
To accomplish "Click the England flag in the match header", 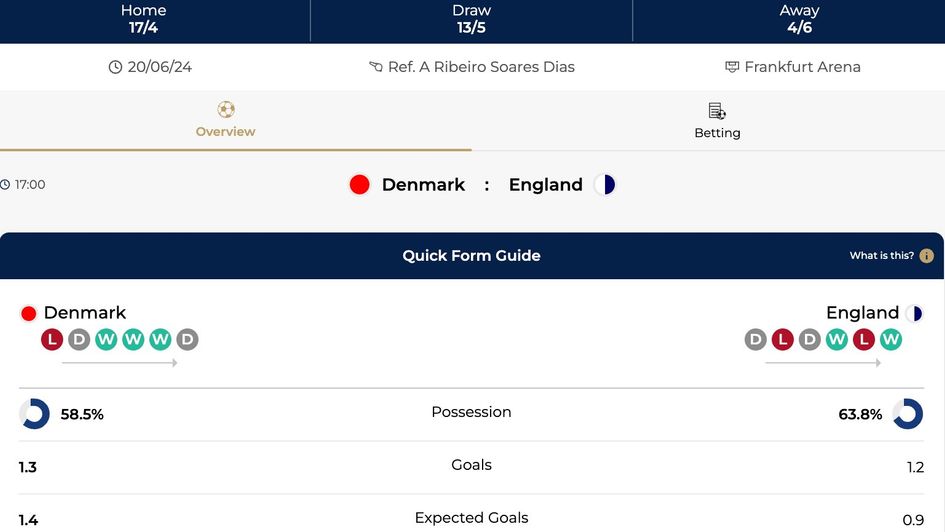I will pos(605,185).
